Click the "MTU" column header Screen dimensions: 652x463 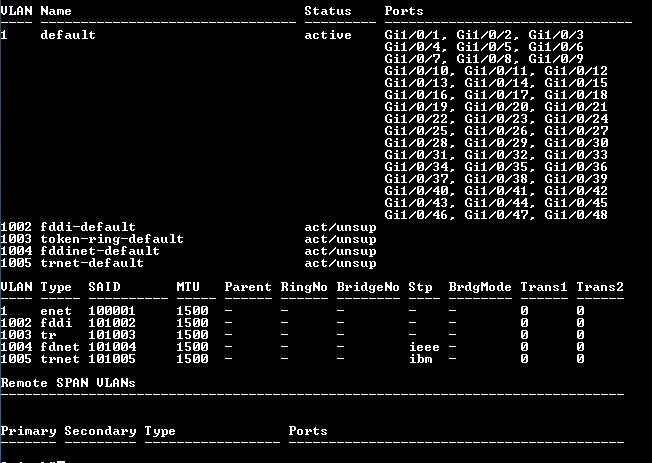click(188, 287)
